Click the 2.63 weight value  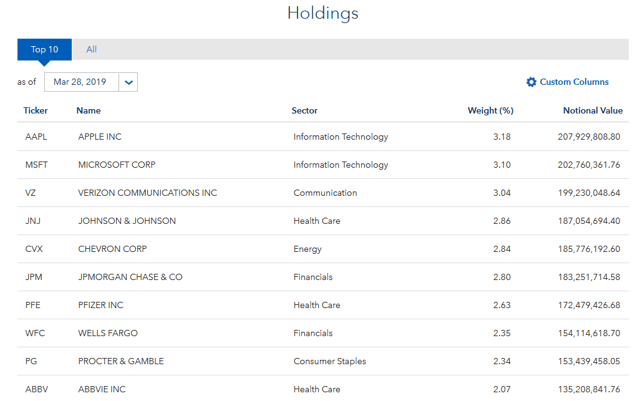[502, 305]
